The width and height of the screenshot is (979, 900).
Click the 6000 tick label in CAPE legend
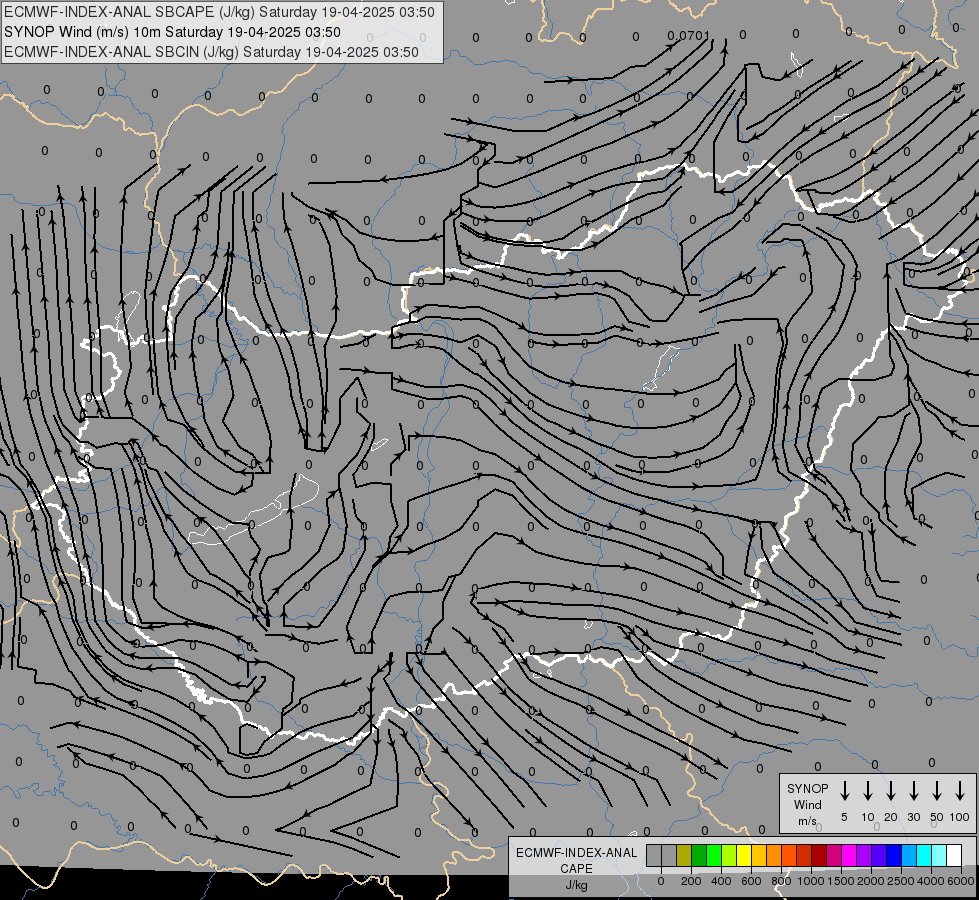tap(961, 881)
